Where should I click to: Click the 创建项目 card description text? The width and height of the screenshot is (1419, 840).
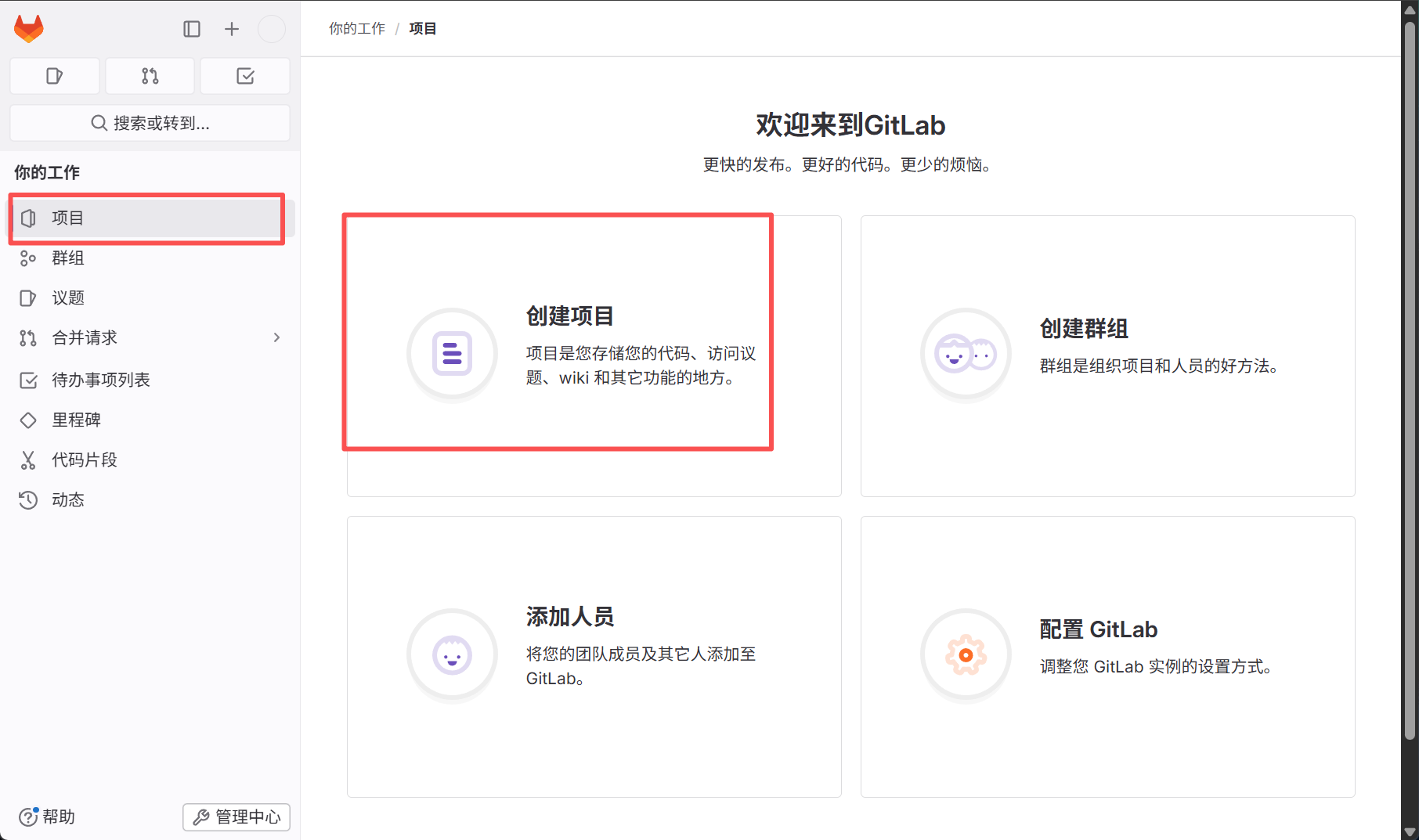[x=641, y=366]
